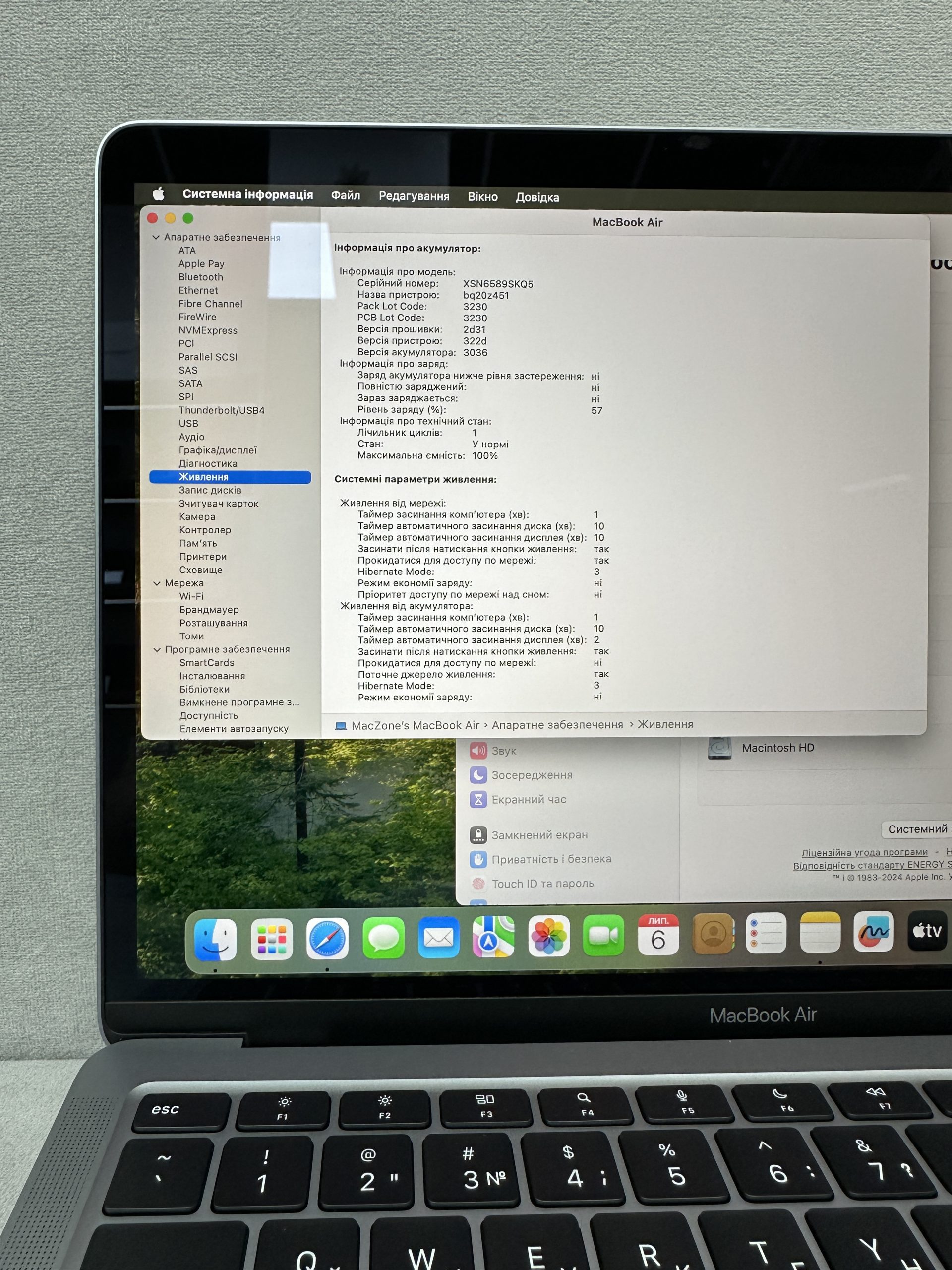The height and width of the screenshot is (1270, 952).
Task: Open Photos app in the Dock
Action: [x=548, y=937]
